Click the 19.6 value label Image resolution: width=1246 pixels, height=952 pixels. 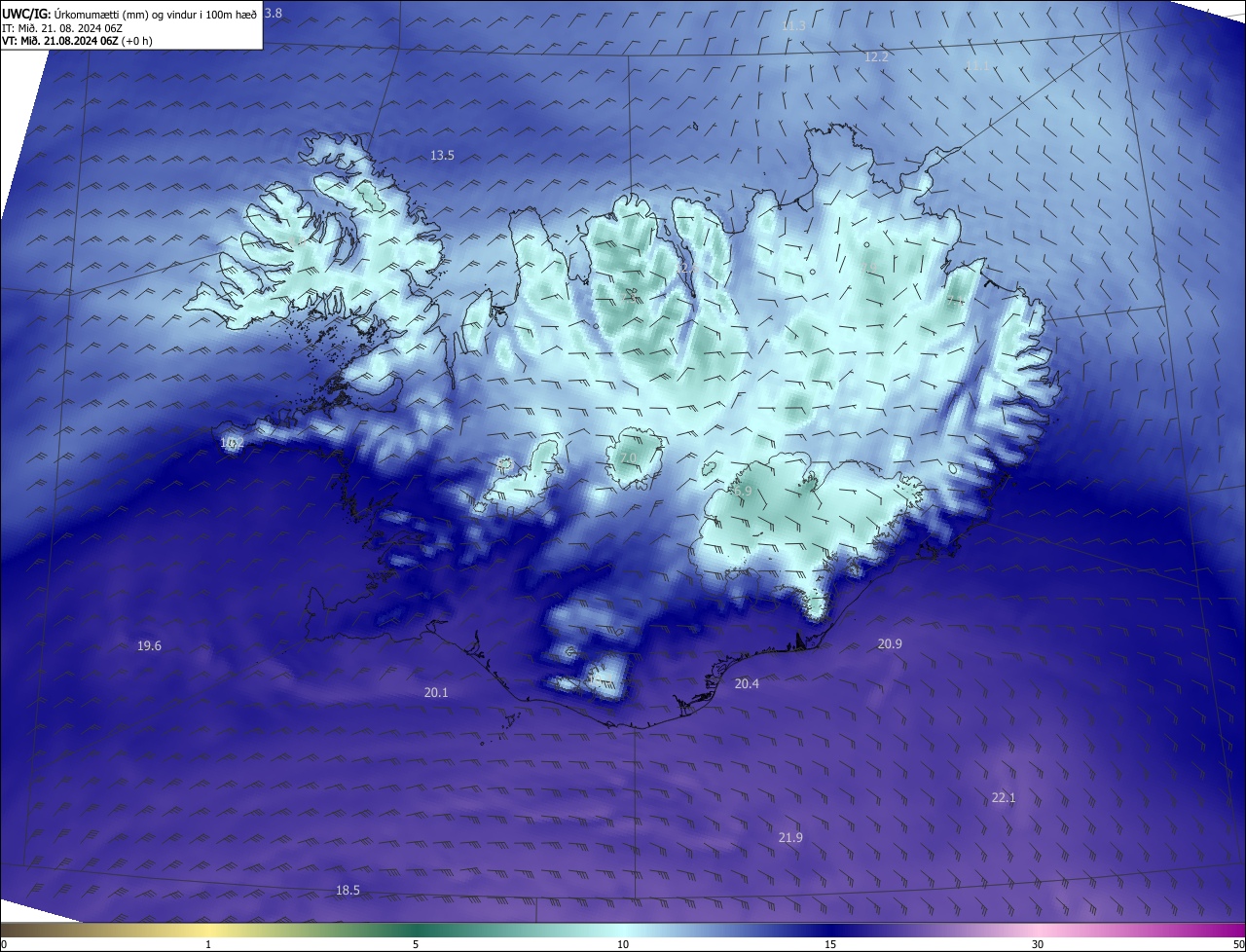[149, 646]
